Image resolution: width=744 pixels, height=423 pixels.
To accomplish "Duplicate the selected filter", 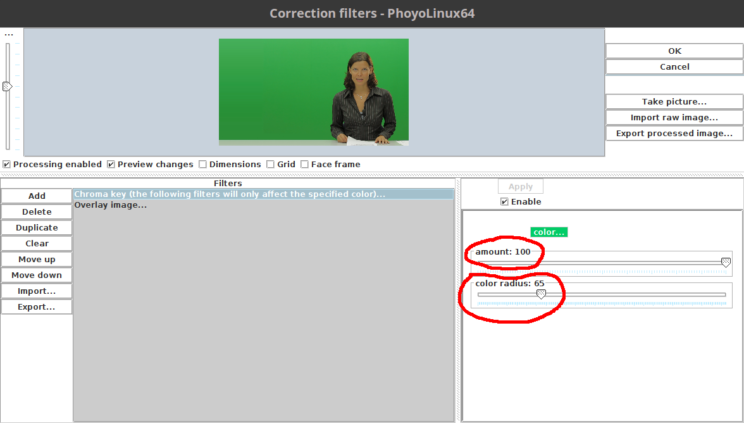I will [x=37, y=227].
